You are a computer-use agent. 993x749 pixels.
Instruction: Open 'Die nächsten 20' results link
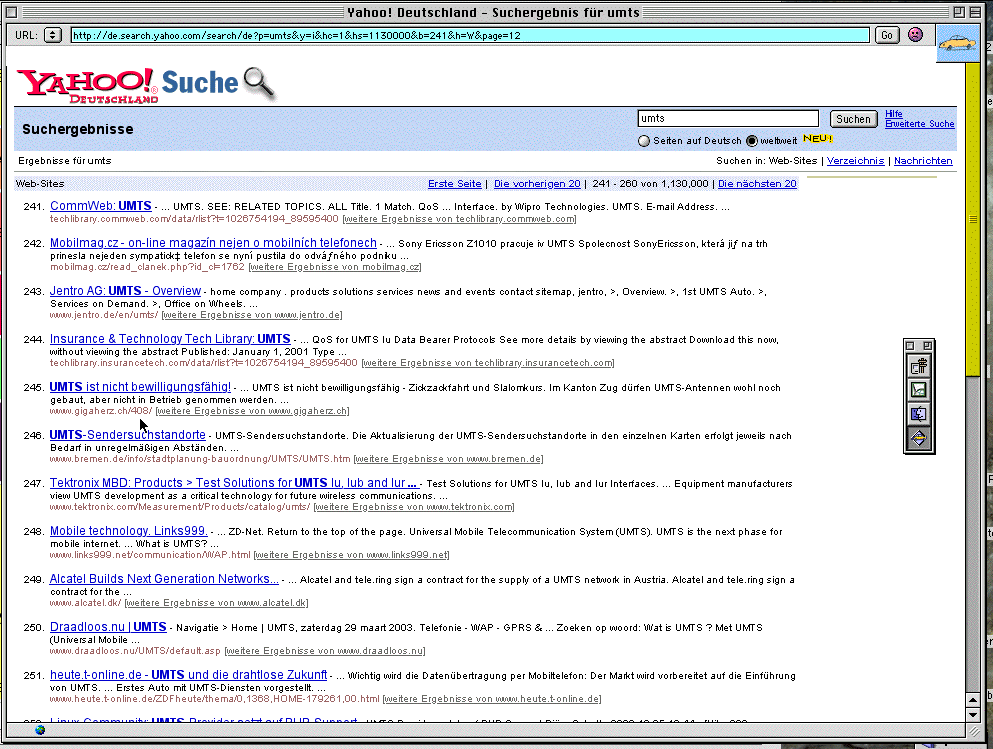point(757,184)
